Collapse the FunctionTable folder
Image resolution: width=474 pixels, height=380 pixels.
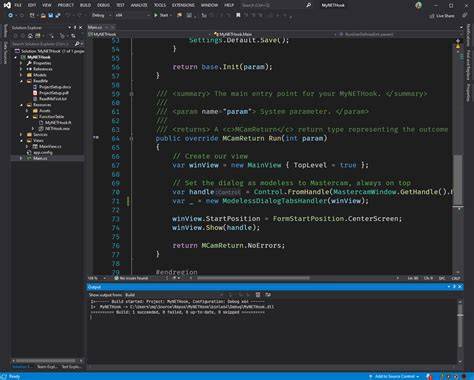coord(28,117)
